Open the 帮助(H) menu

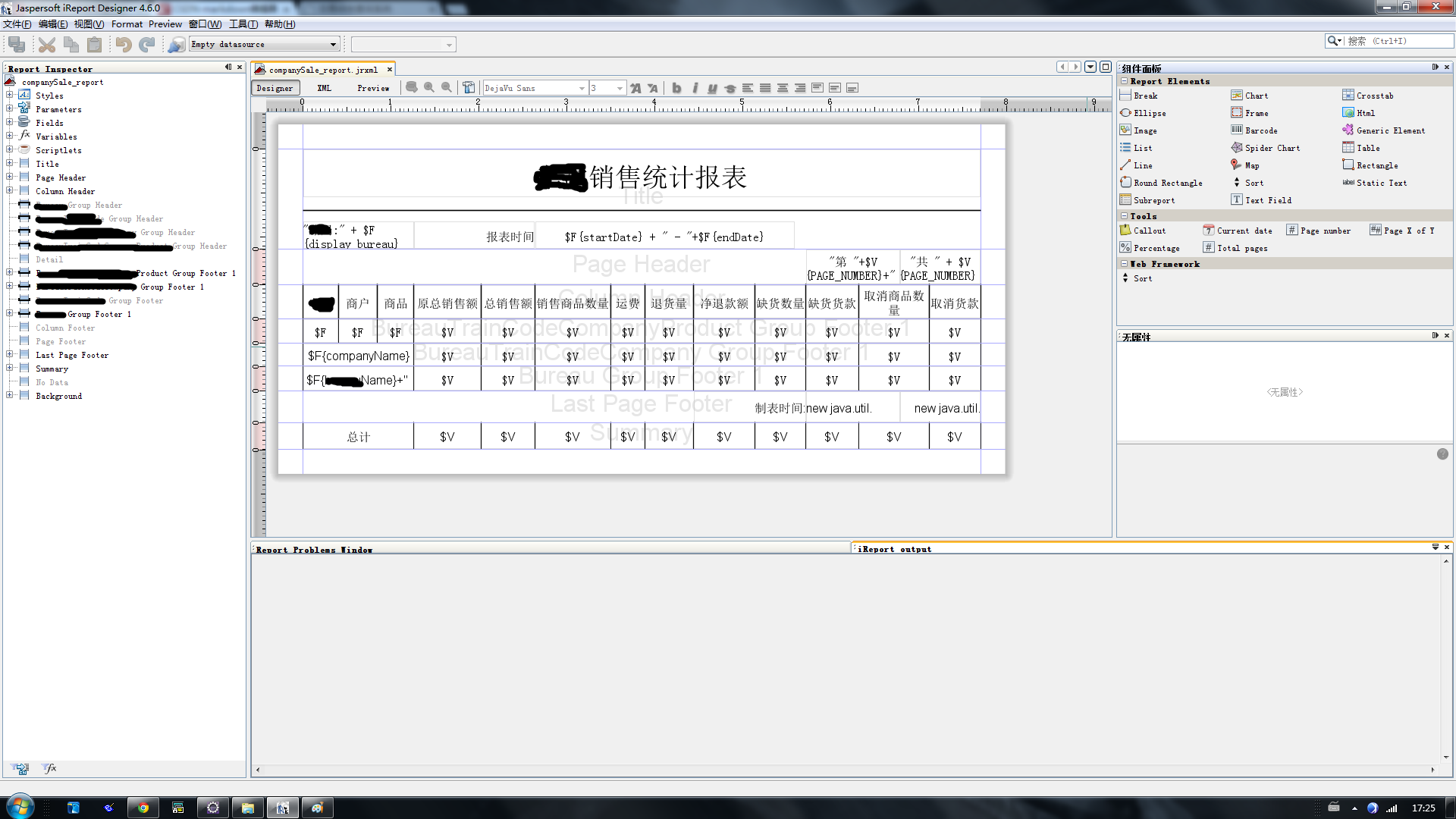point(280,24)
